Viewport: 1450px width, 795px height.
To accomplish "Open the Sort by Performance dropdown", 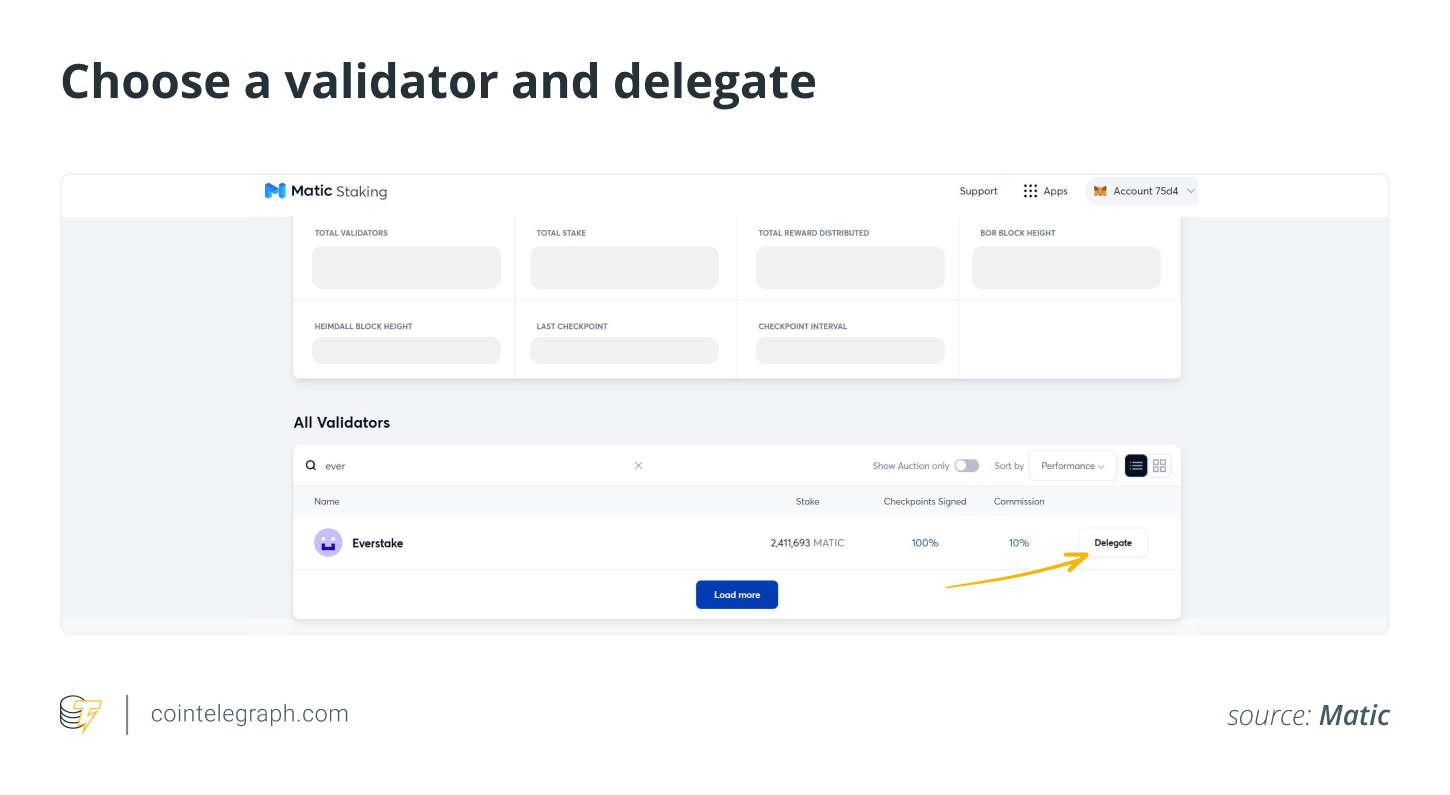I will pyautogui.click(x=1072, y=465).
